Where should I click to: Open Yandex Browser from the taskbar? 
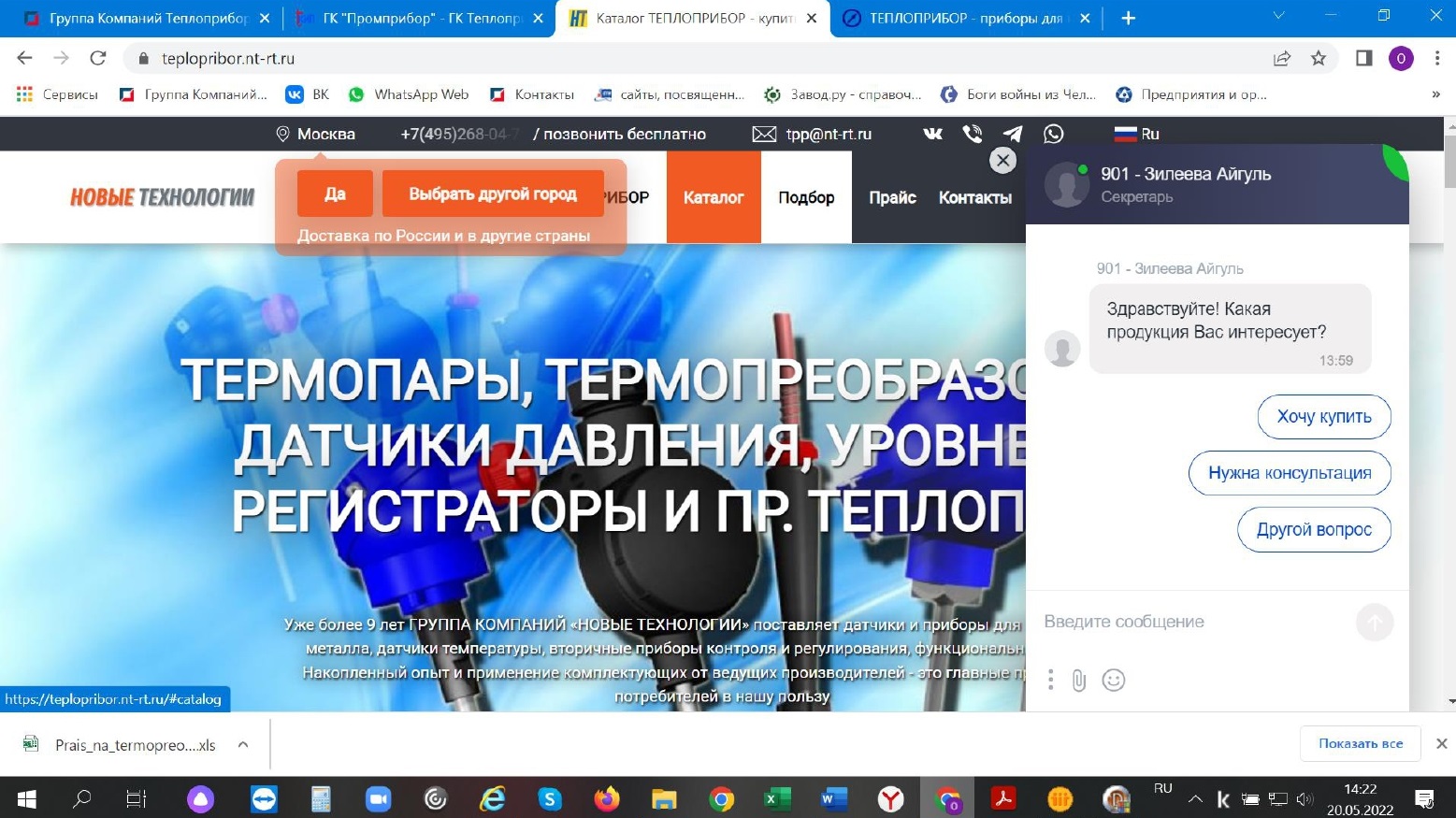(891, 798)
